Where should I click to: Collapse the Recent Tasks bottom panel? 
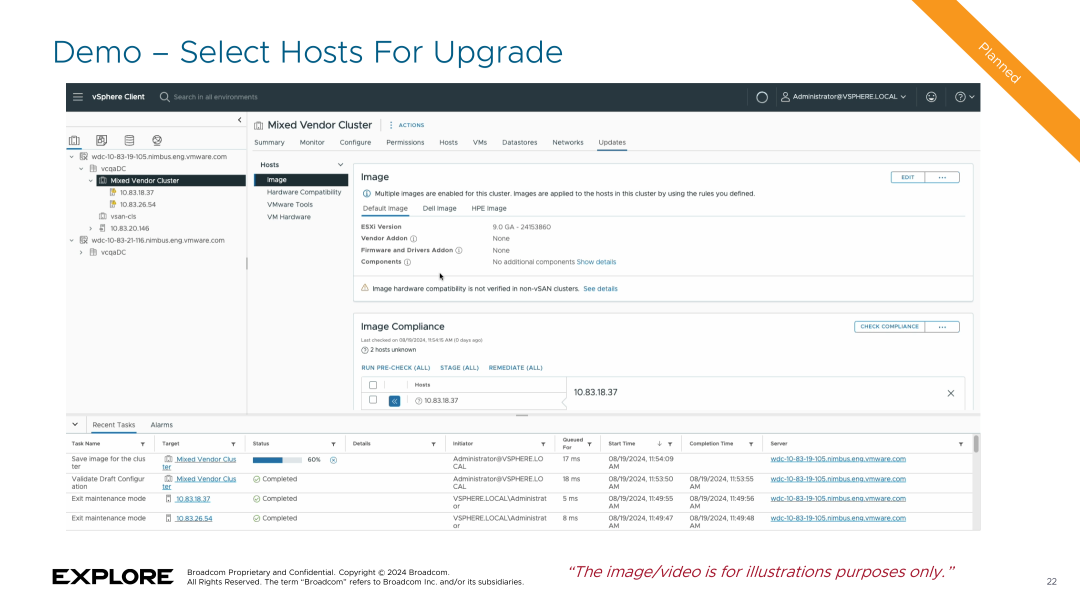pos(75,425)
